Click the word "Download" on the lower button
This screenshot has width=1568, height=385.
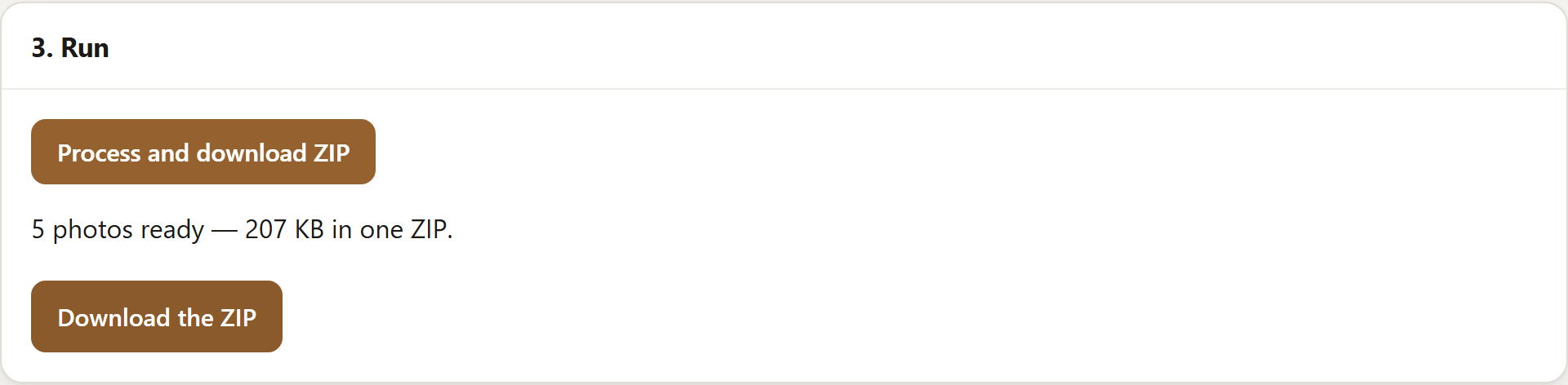click(114, 317)
